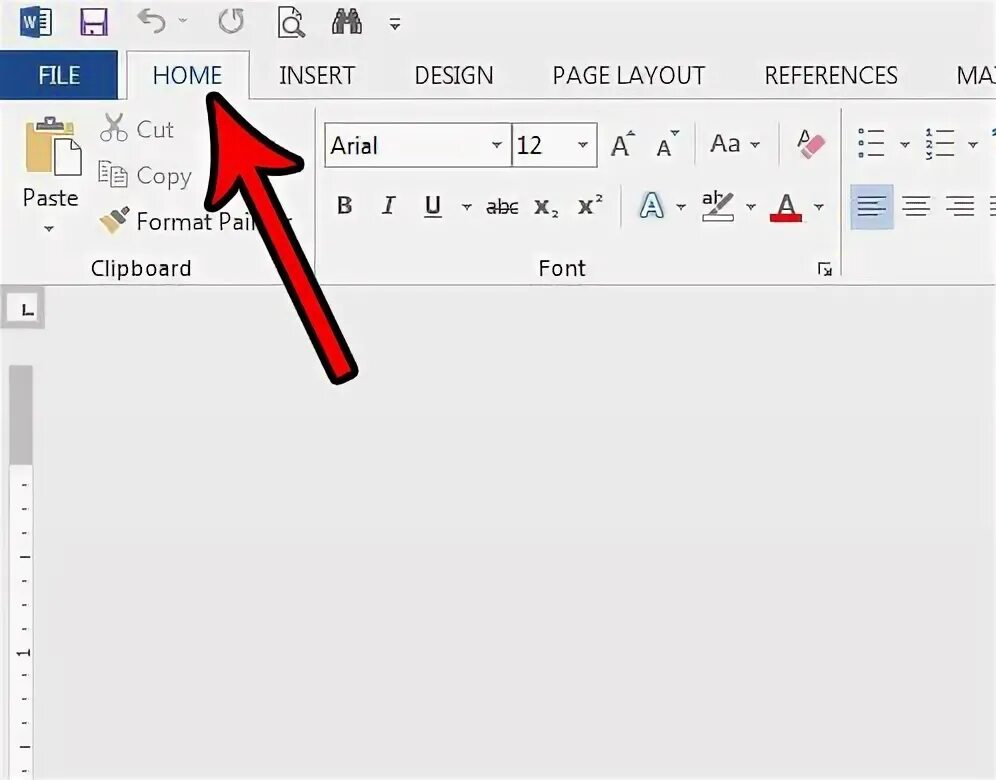Open the Font dialog launcher
This screenshot has height=780, width=996.
coord(824,269)
